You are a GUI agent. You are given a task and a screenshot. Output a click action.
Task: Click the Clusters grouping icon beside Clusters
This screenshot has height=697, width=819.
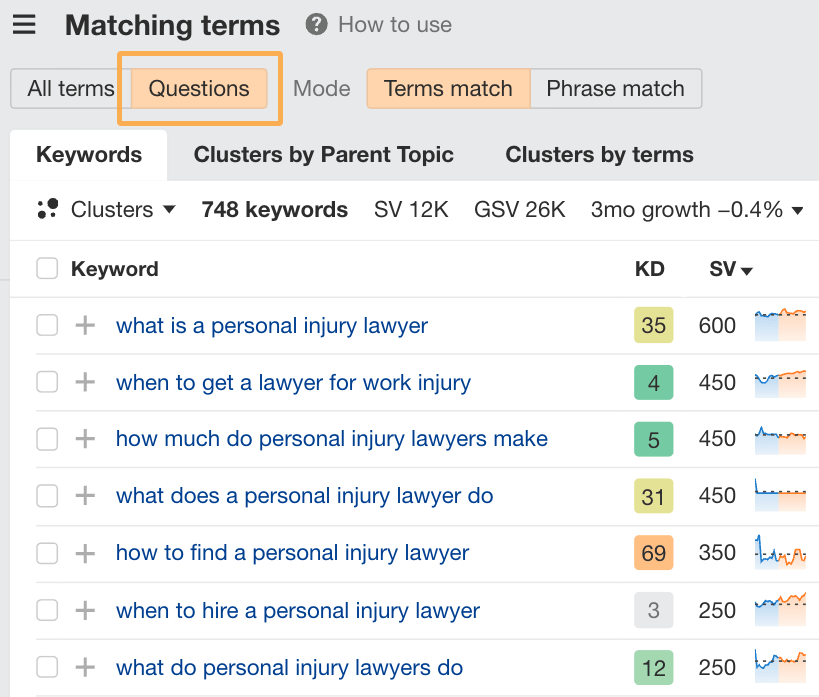pos(47,209)
